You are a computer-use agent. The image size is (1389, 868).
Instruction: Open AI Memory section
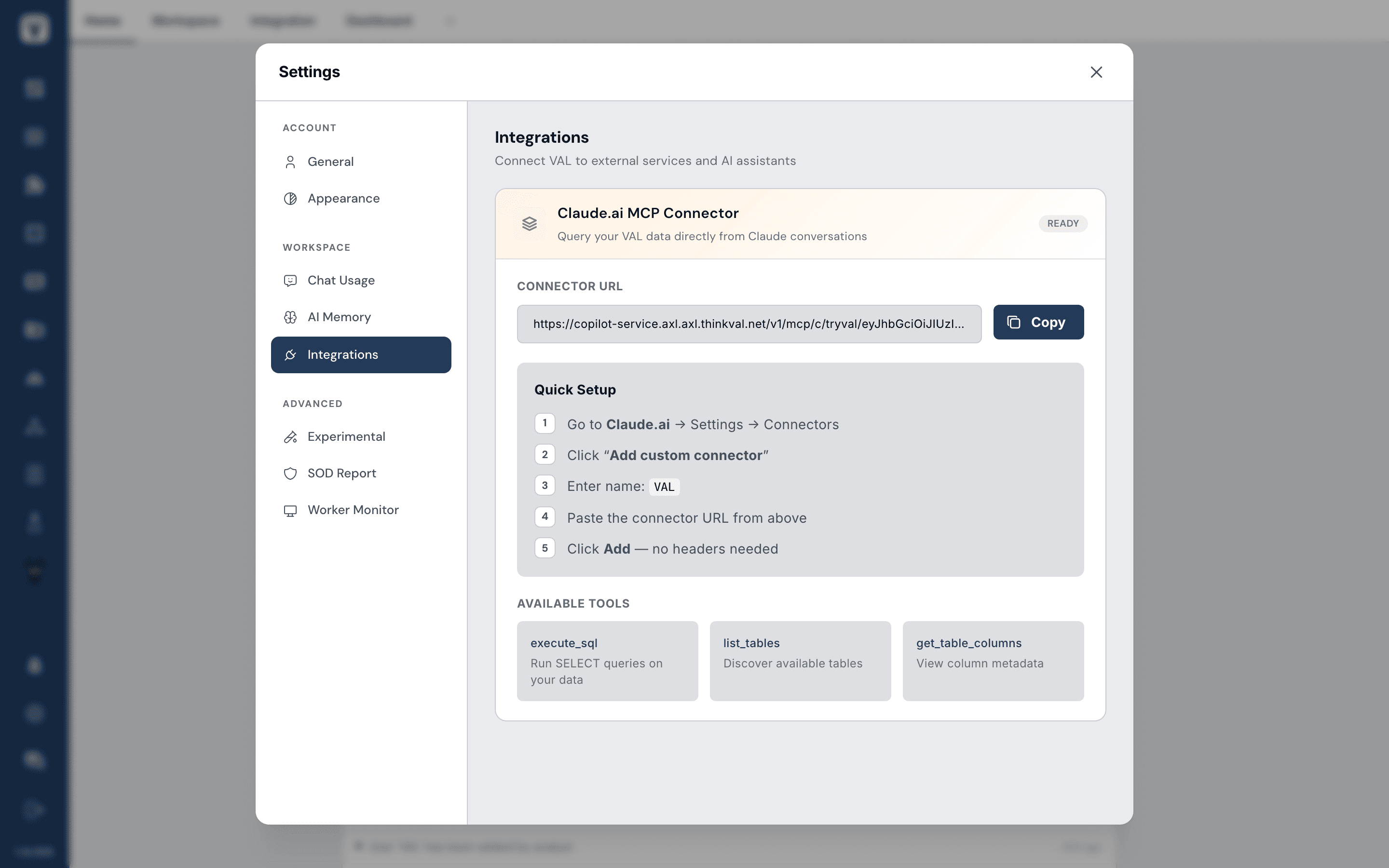pyautogui.click(x=361, y=317)
